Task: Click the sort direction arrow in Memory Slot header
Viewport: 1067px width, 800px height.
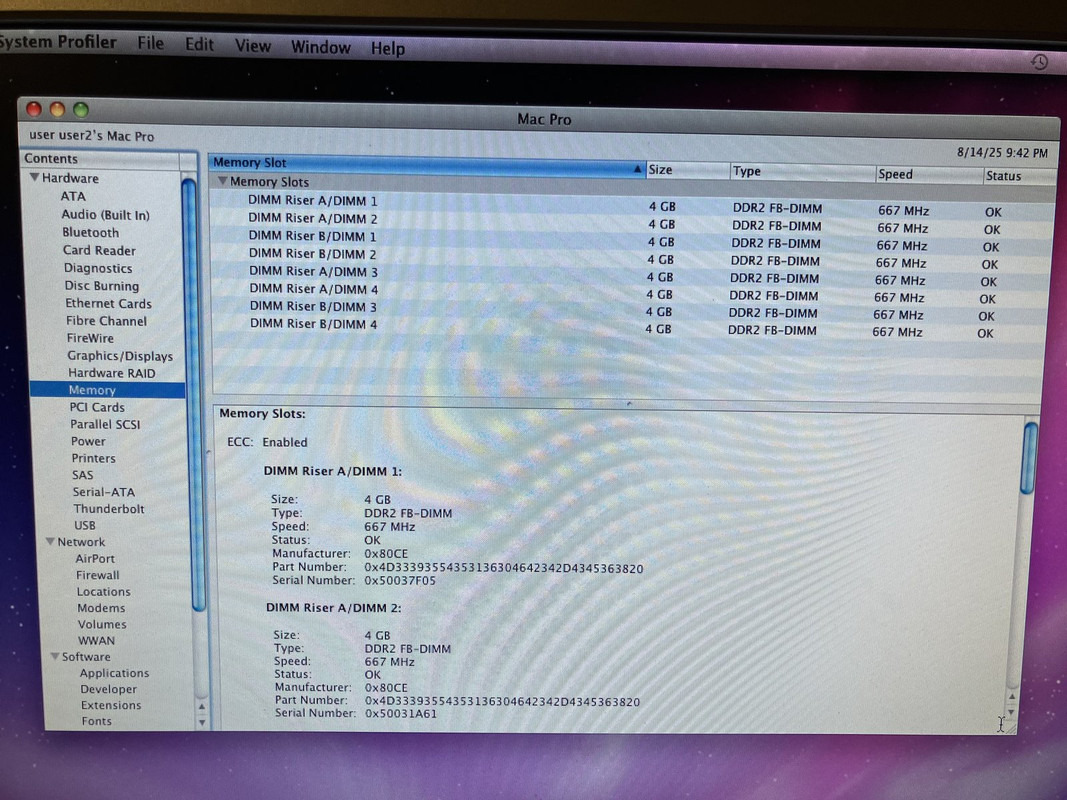Action: click(637, 168)
